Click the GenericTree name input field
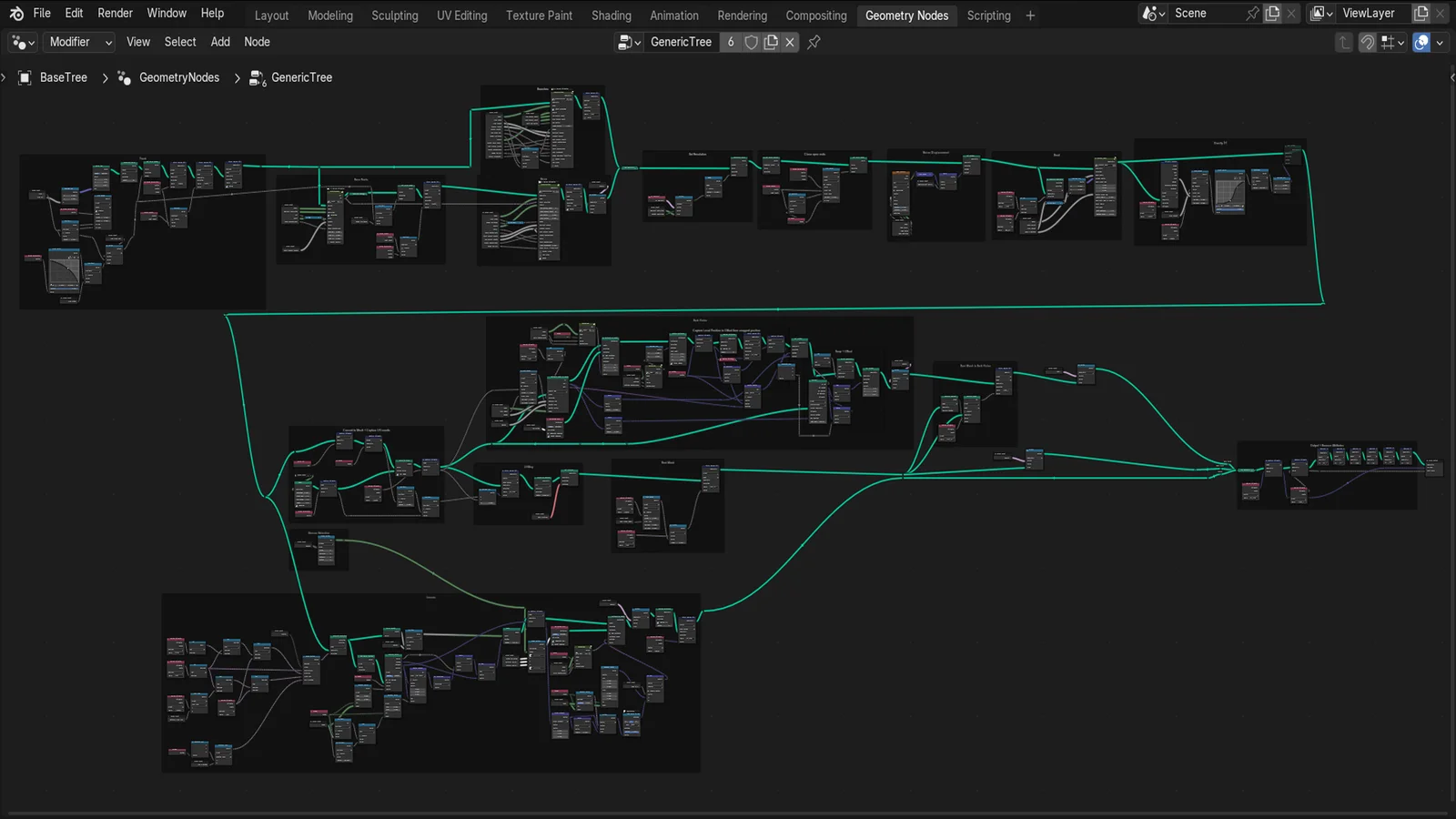 pos(681,42)
